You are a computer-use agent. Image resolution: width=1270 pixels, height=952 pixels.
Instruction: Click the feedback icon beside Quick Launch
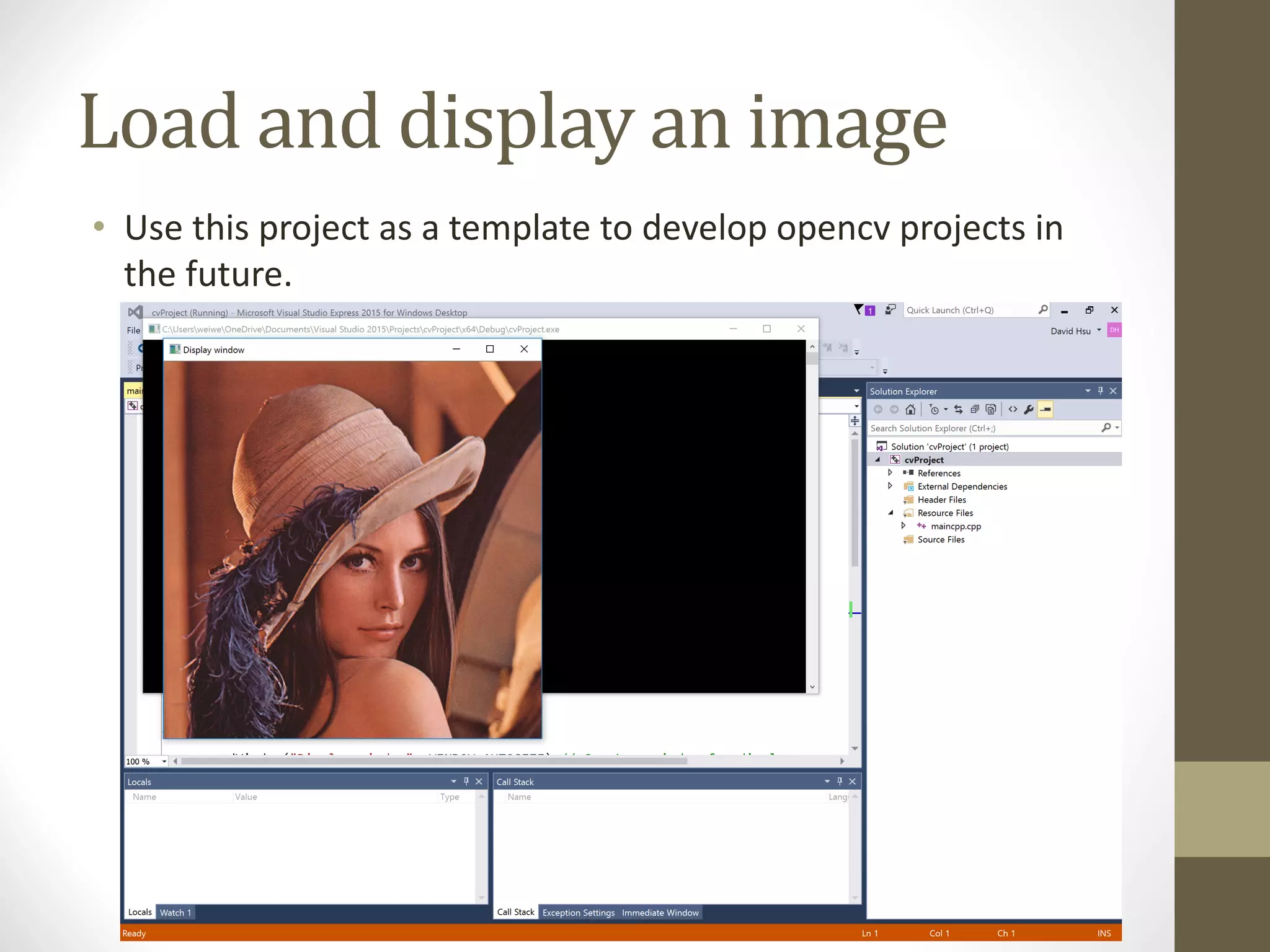tap(890, 309)
